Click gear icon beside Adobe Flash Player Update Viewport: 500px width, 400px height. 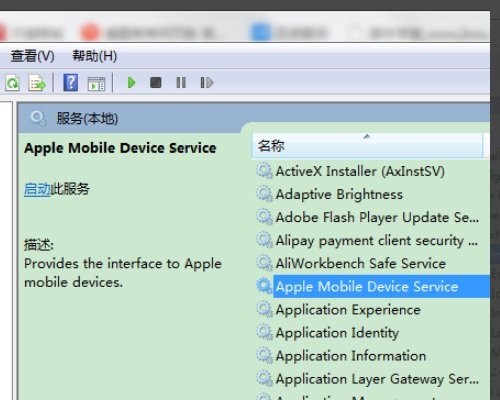(264, 217)
